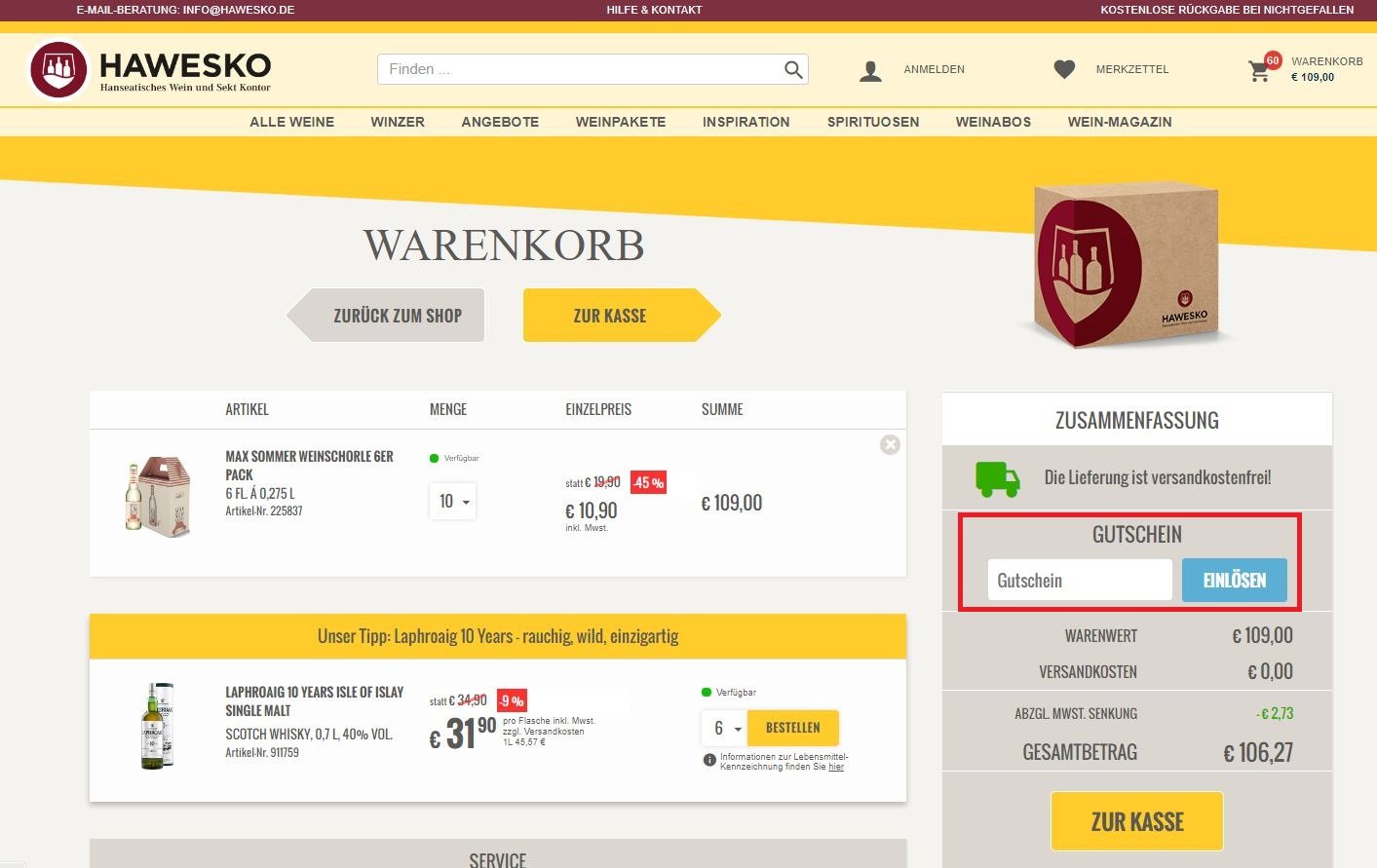This screenshot has height=868, width=1377.
Task: Click the Weinschorle 6er pack thumbnail
Action: [x=157, y=497]
